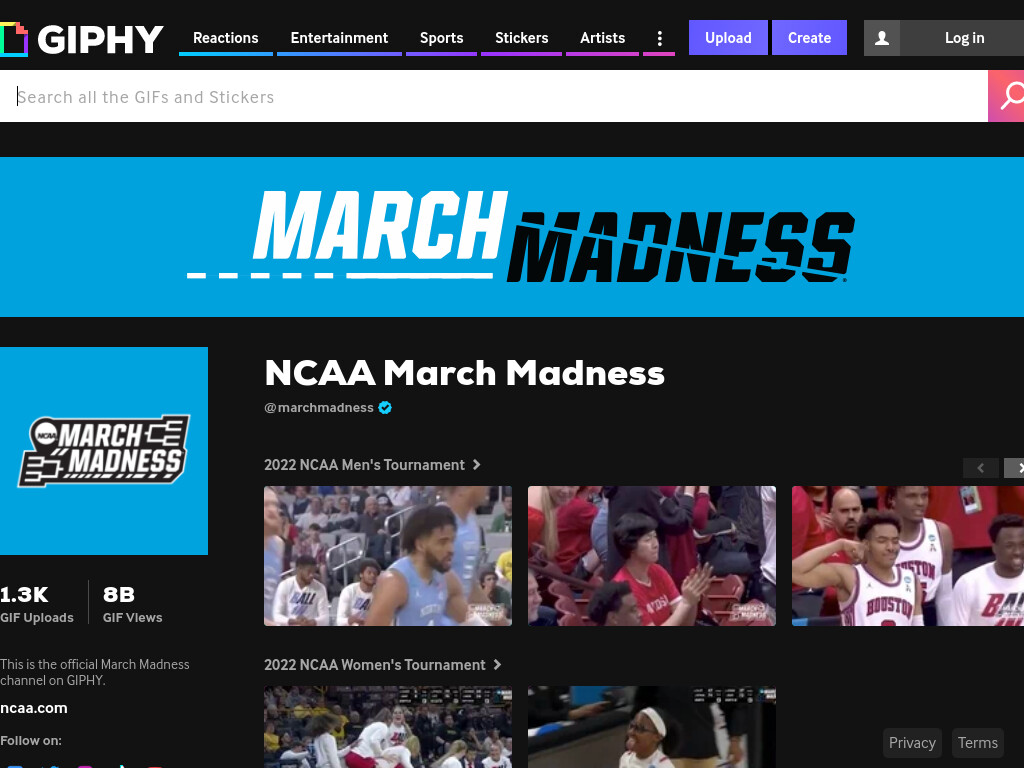Select the Sports category tab

pyautogui.click(x=441, y=38)
